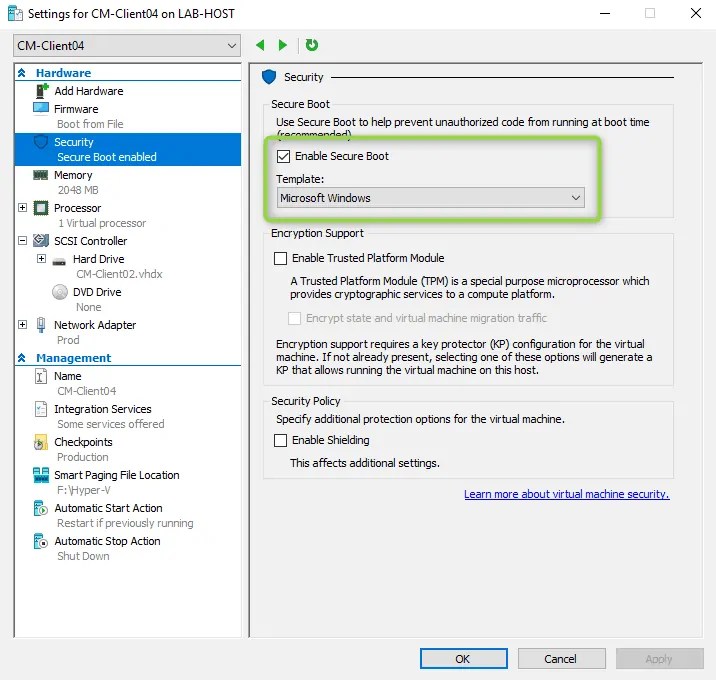Click the Name item icon

click(41, 376)
